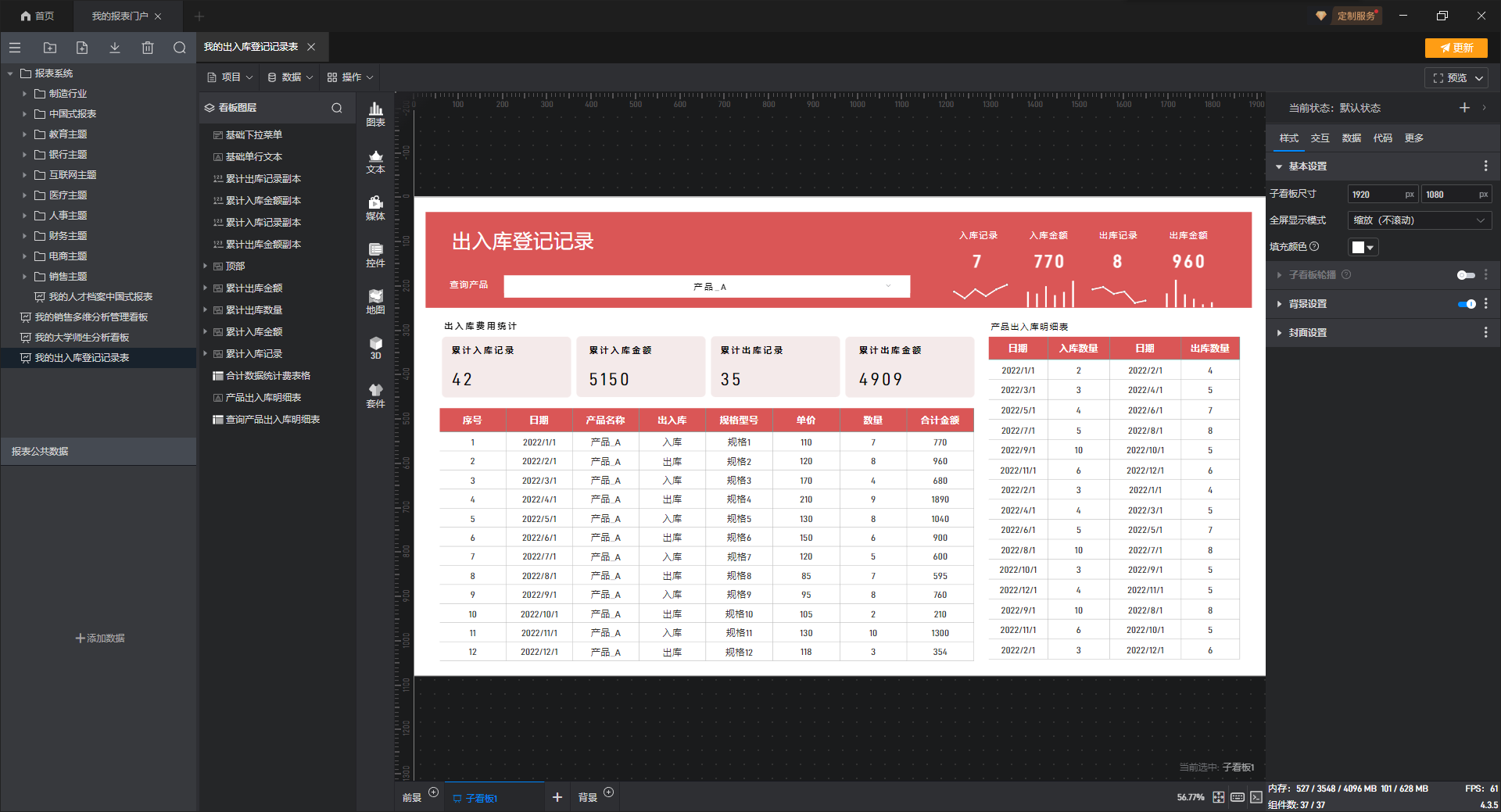Collapse the 基本设置 section
The width and height of the screenshot is (1501, 812).
(x=1279, y=166)
